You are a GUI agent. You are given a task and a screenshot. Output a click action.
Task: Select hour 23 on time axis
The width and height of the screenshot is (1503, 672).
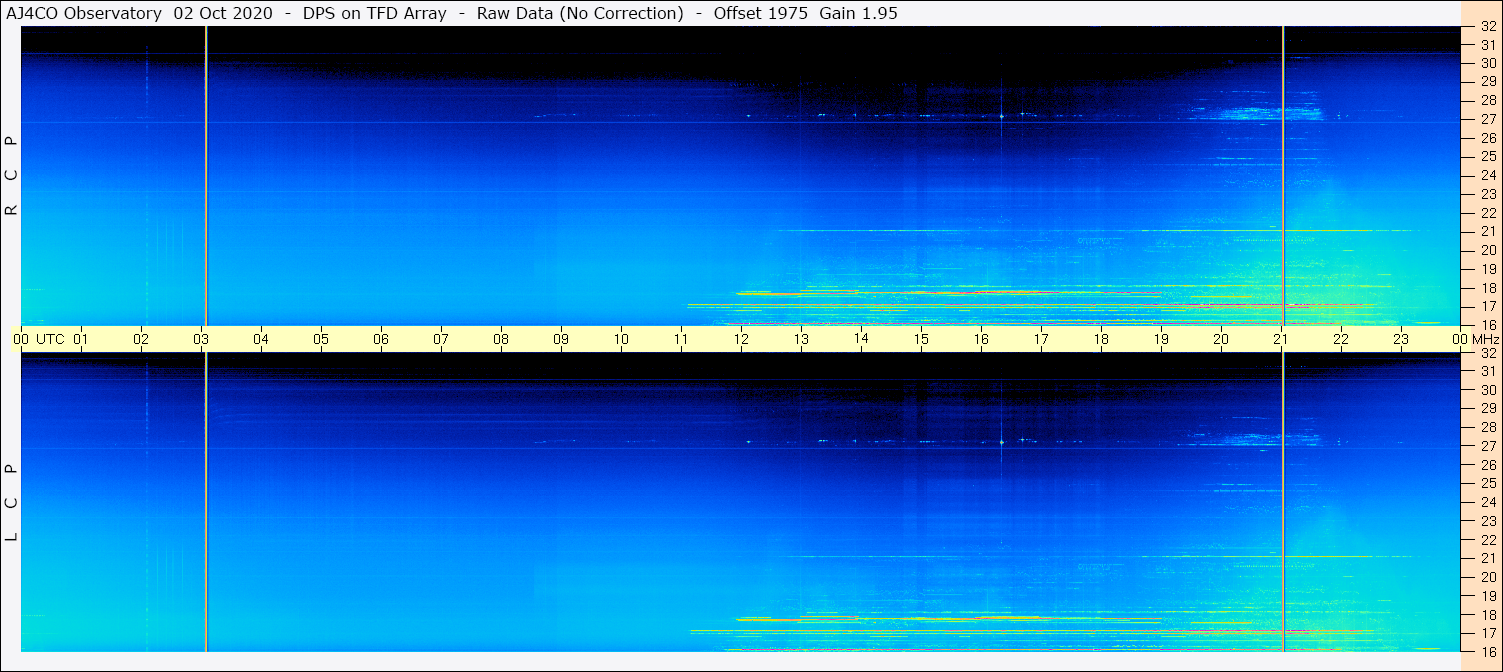pyautogui.click(x=1401, y=339)
